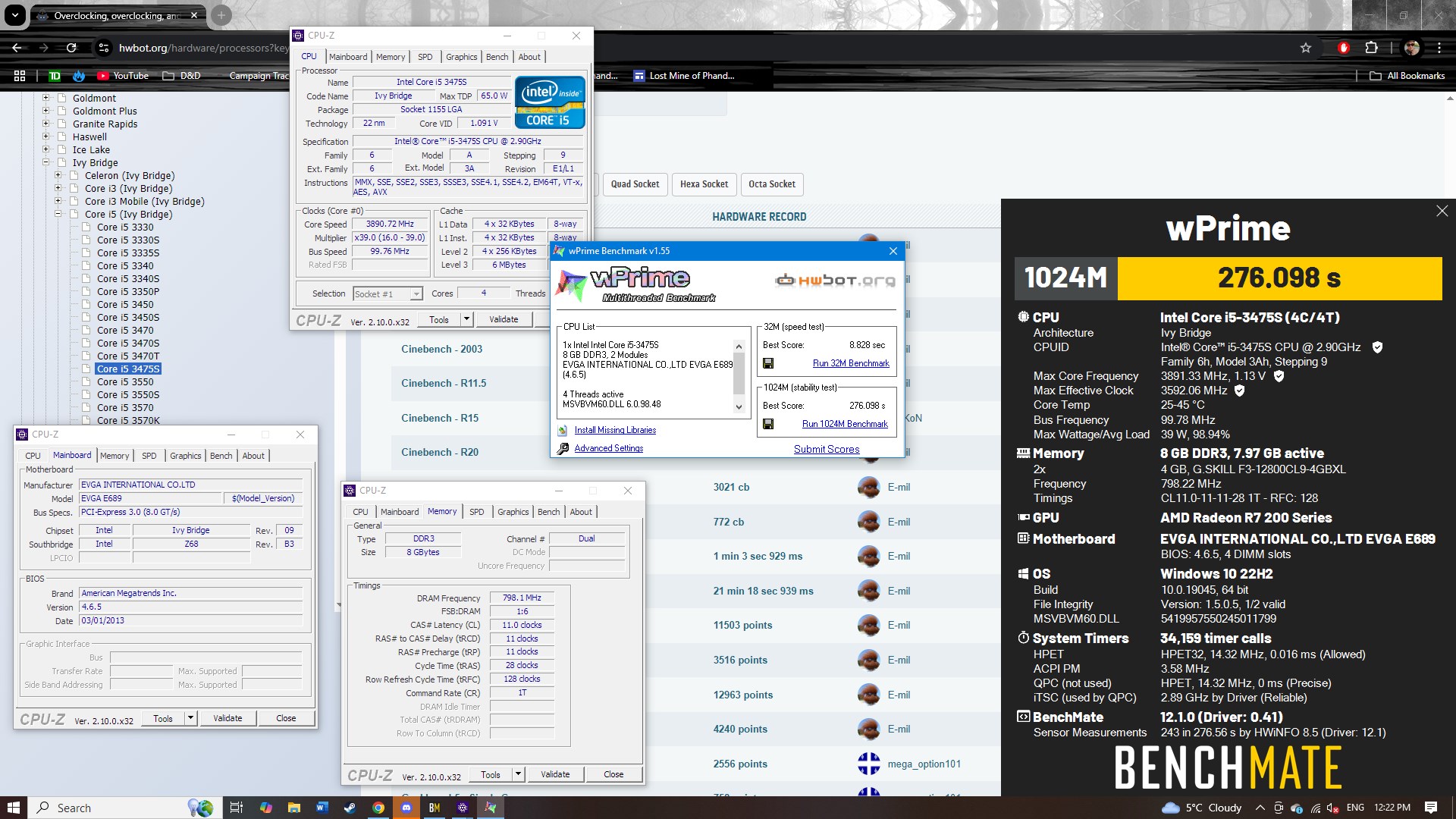Click the Run 32M Benchmark link
The image size is (1456, 819).
click(x=851, y=363)
